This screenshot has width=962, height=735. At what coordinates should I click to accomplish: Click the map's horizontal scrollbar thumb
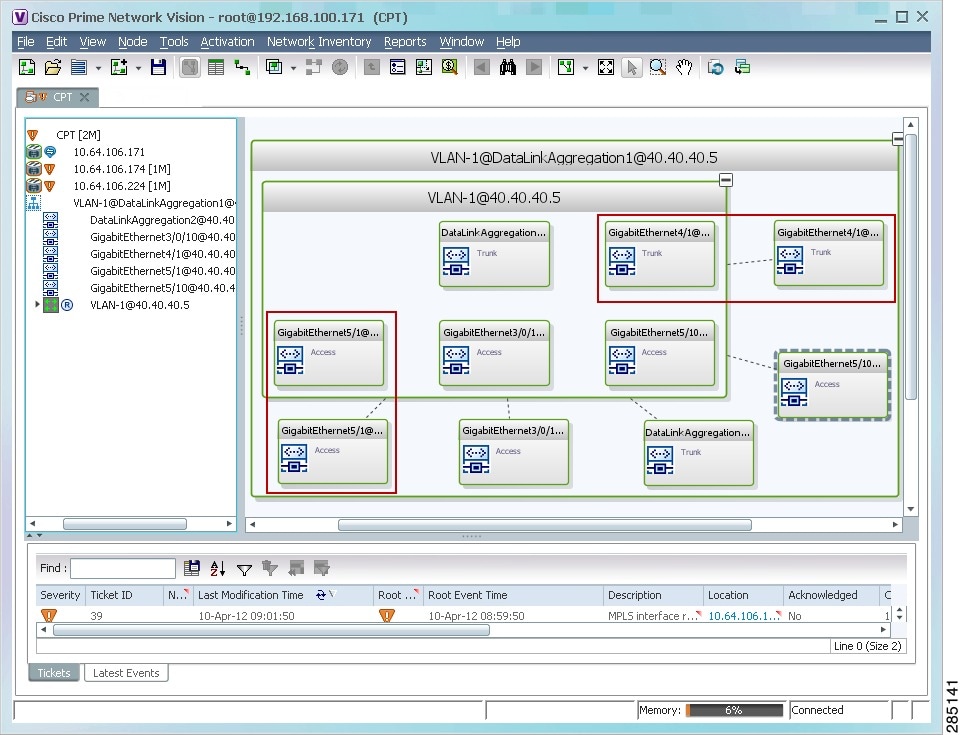pos(545,525)
